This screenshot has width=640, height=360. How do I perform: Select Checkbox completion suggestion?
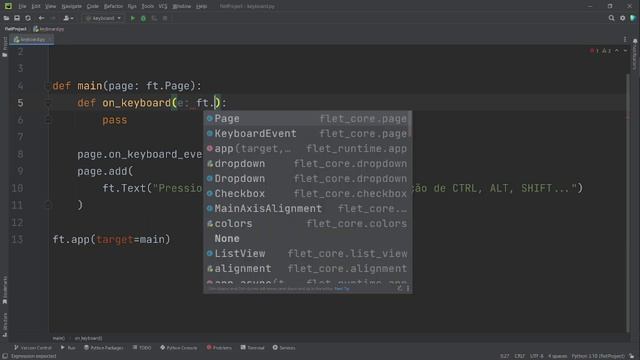point(307,193)
